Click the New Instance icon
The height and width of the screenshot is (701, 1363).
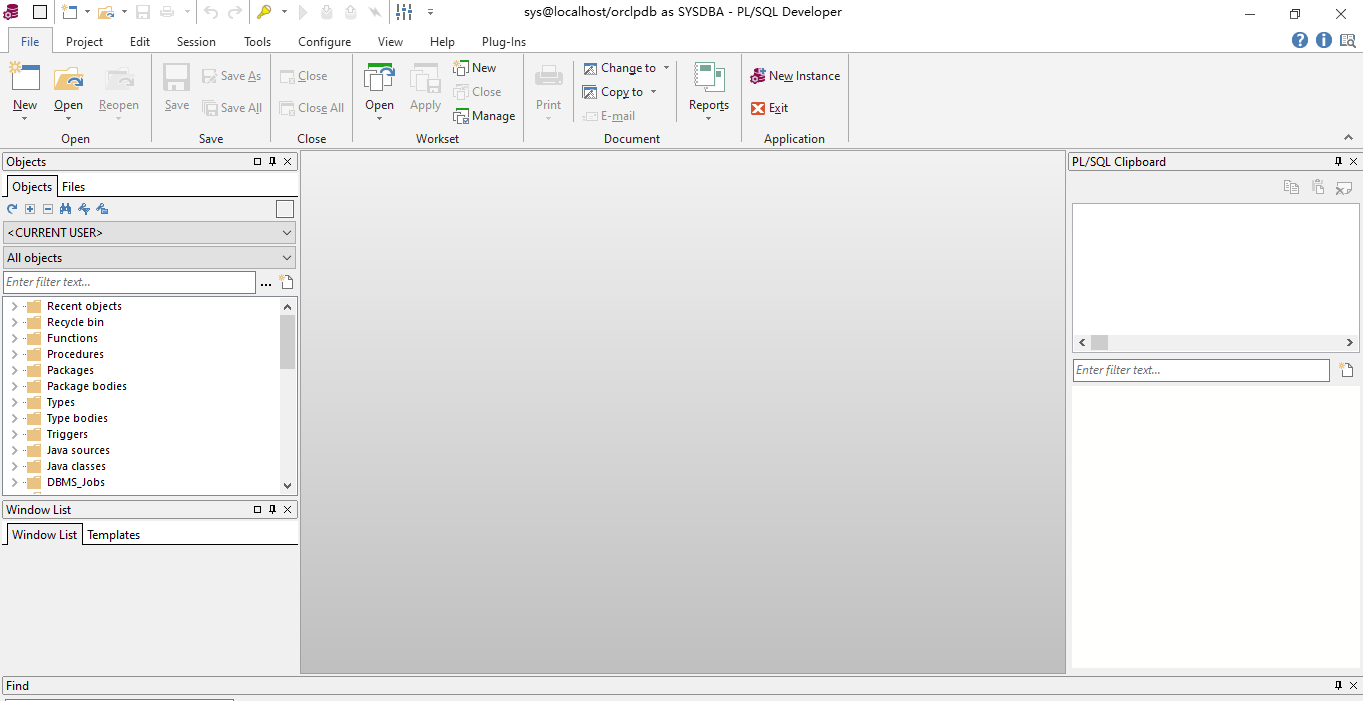[x=794, y=75]
